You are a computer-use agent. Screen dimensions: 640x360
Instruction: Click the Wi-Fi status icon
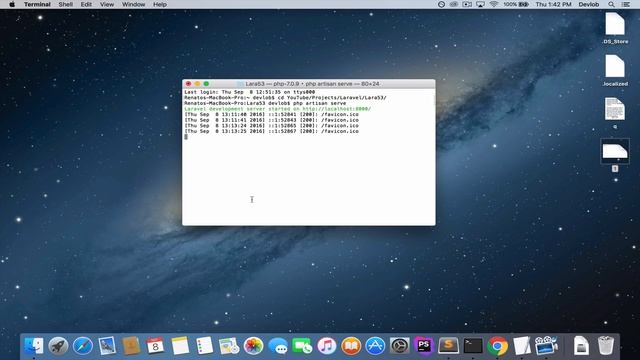(494, 4)
